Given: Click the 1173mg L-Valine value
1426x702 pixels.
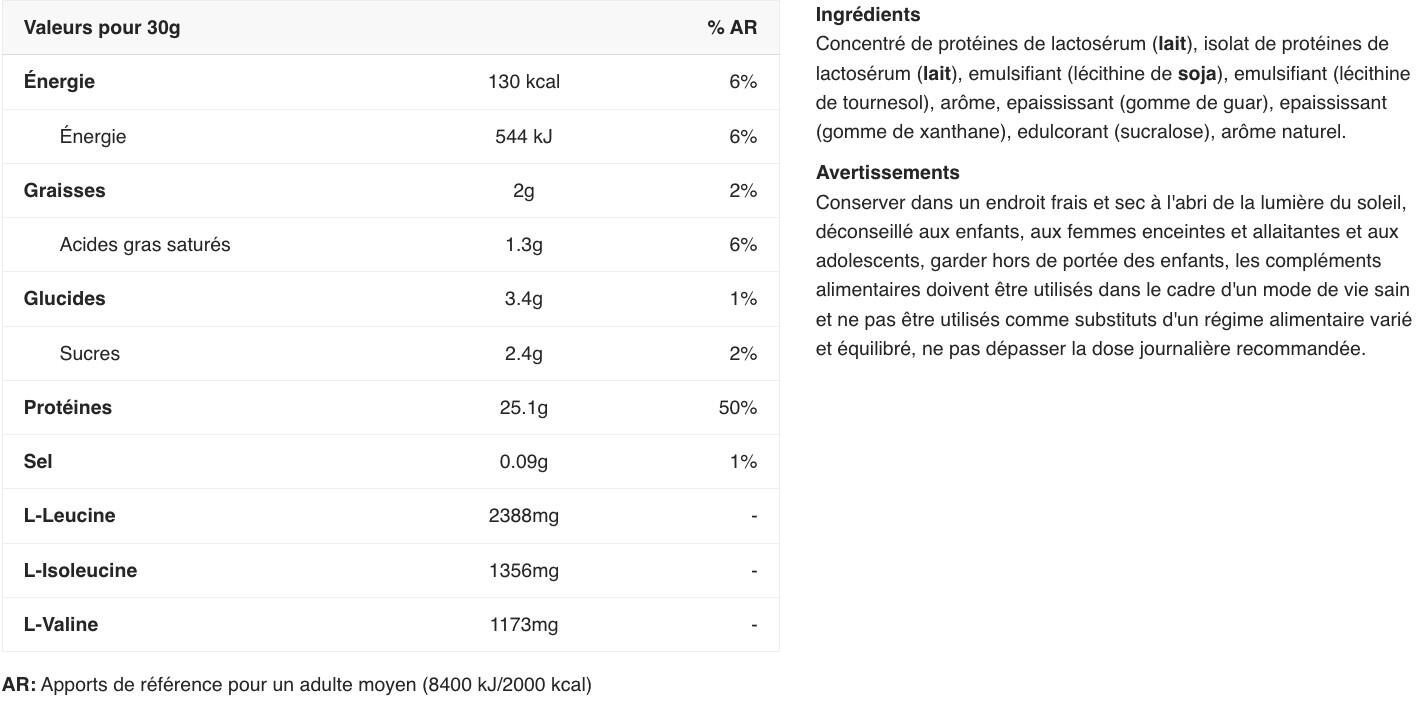Looking at the screenshot, I should click(523, 625).
